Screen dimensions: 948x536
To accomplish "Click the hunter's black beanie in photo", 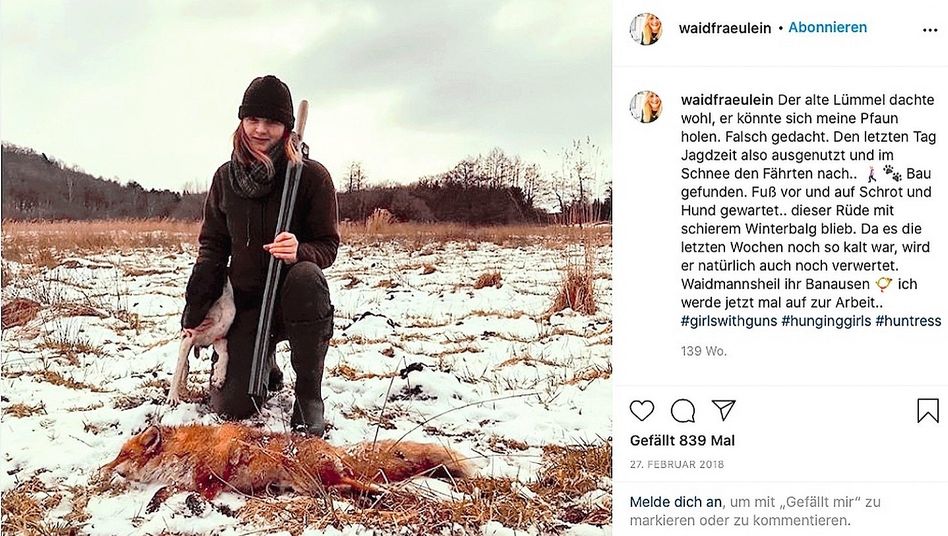I will [x=266, y=100].
